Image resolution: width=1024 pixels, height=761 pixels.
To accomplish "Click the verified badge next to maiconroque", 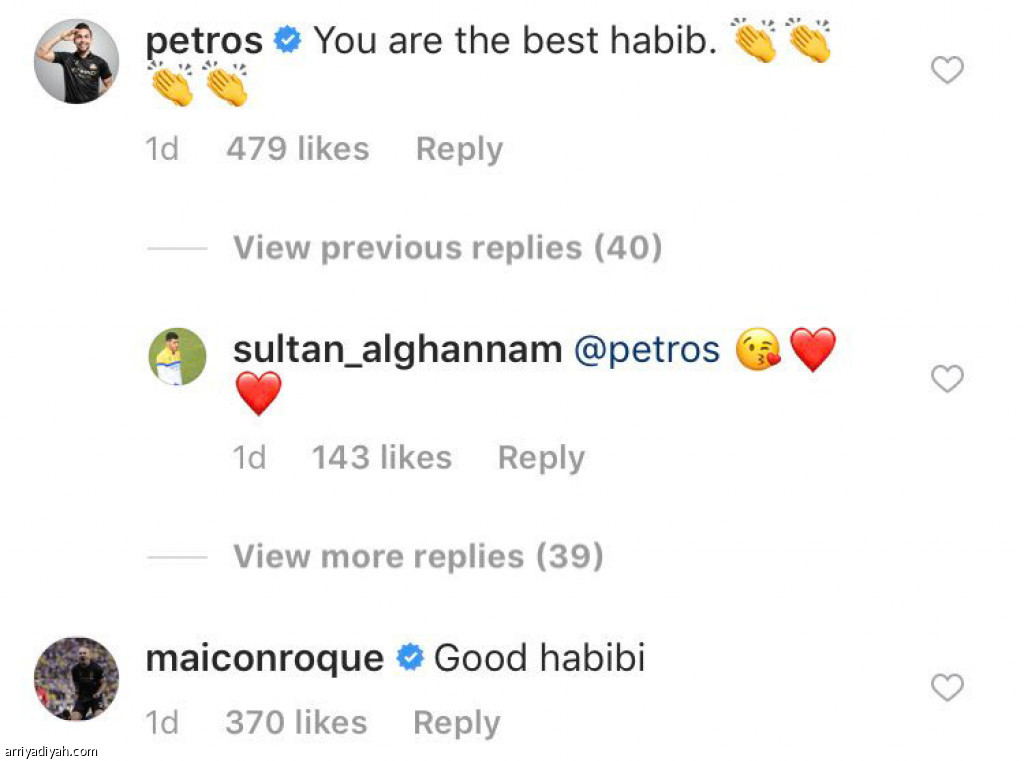I will click(x=410, y=657).
